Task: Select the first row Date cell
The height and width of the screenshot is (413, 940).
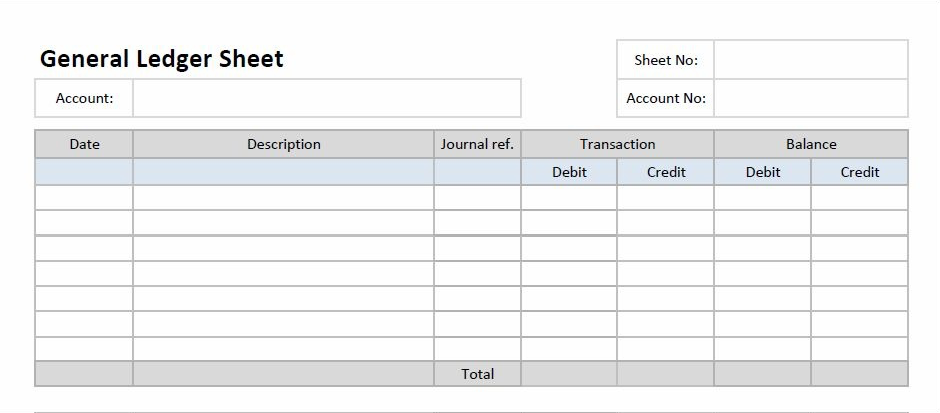Action: 84,198
